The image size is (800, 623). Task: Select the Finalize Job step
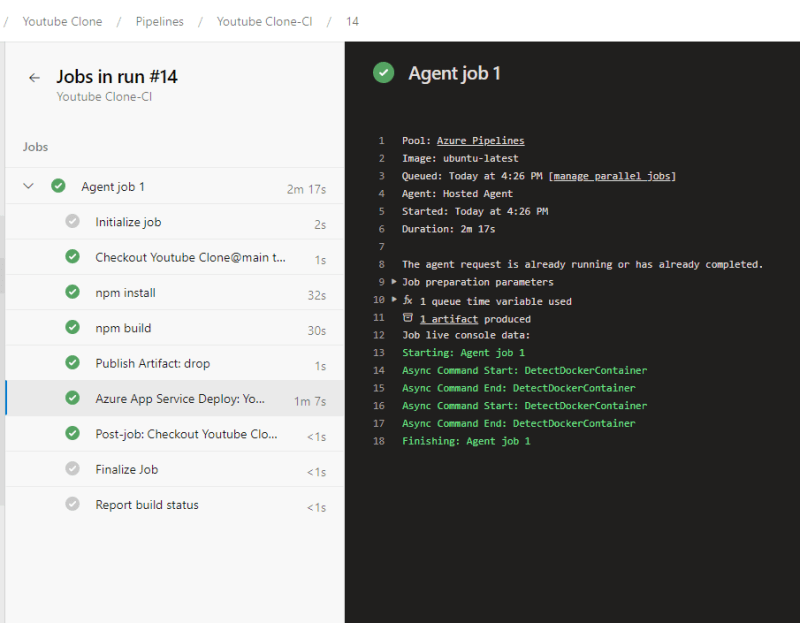click(175, 469)
